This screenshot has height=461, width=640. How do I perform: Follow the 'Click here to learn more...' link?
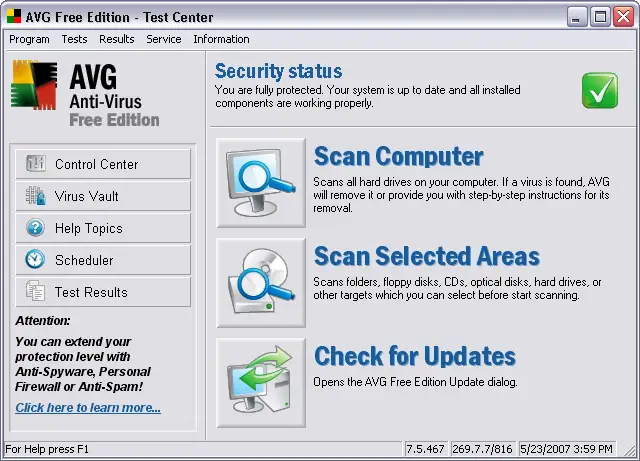click(x=88, y=408)
